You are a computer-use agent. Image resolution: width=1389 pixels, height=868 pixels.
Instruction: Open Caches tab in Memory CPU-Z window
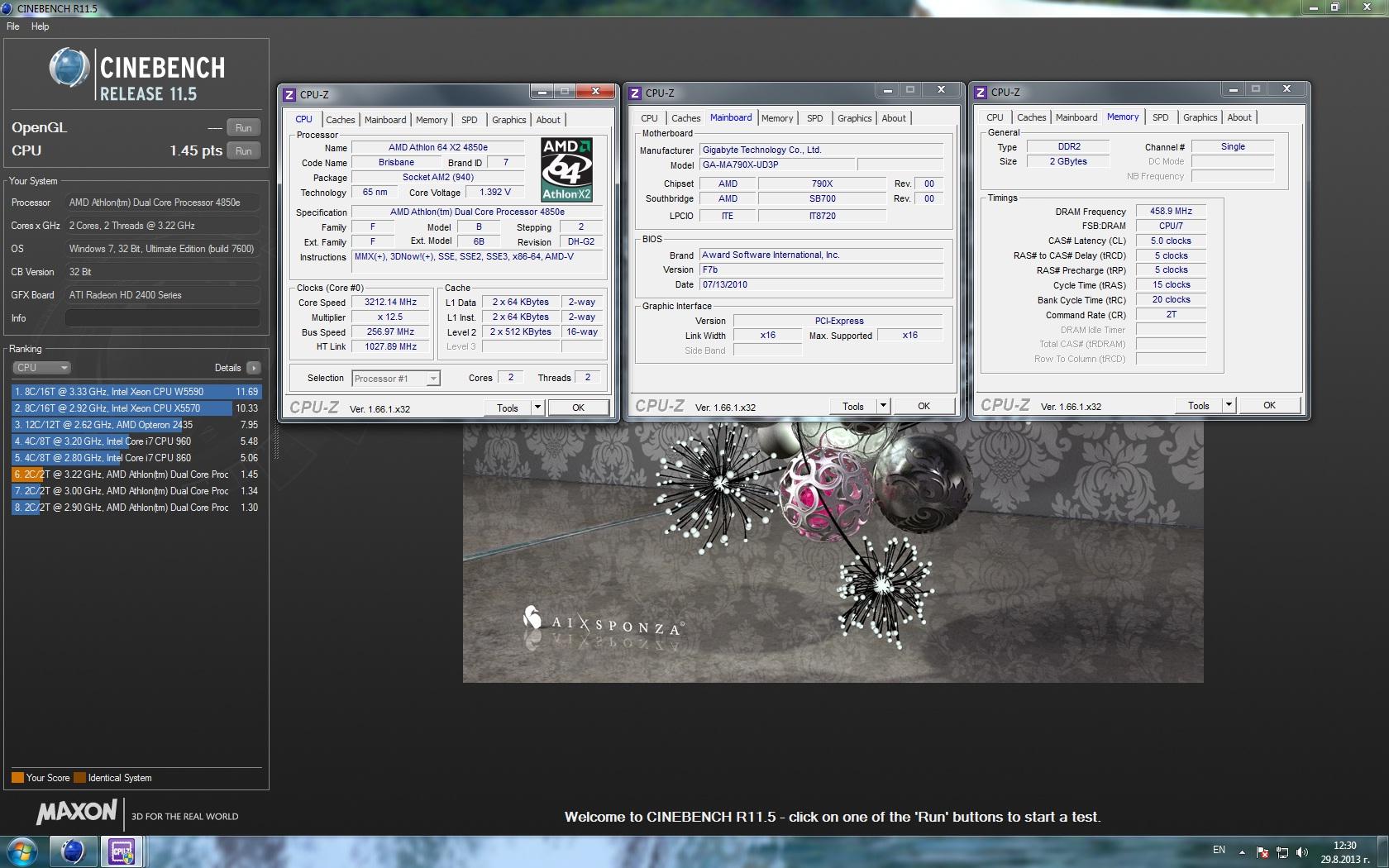[1031, 117]
